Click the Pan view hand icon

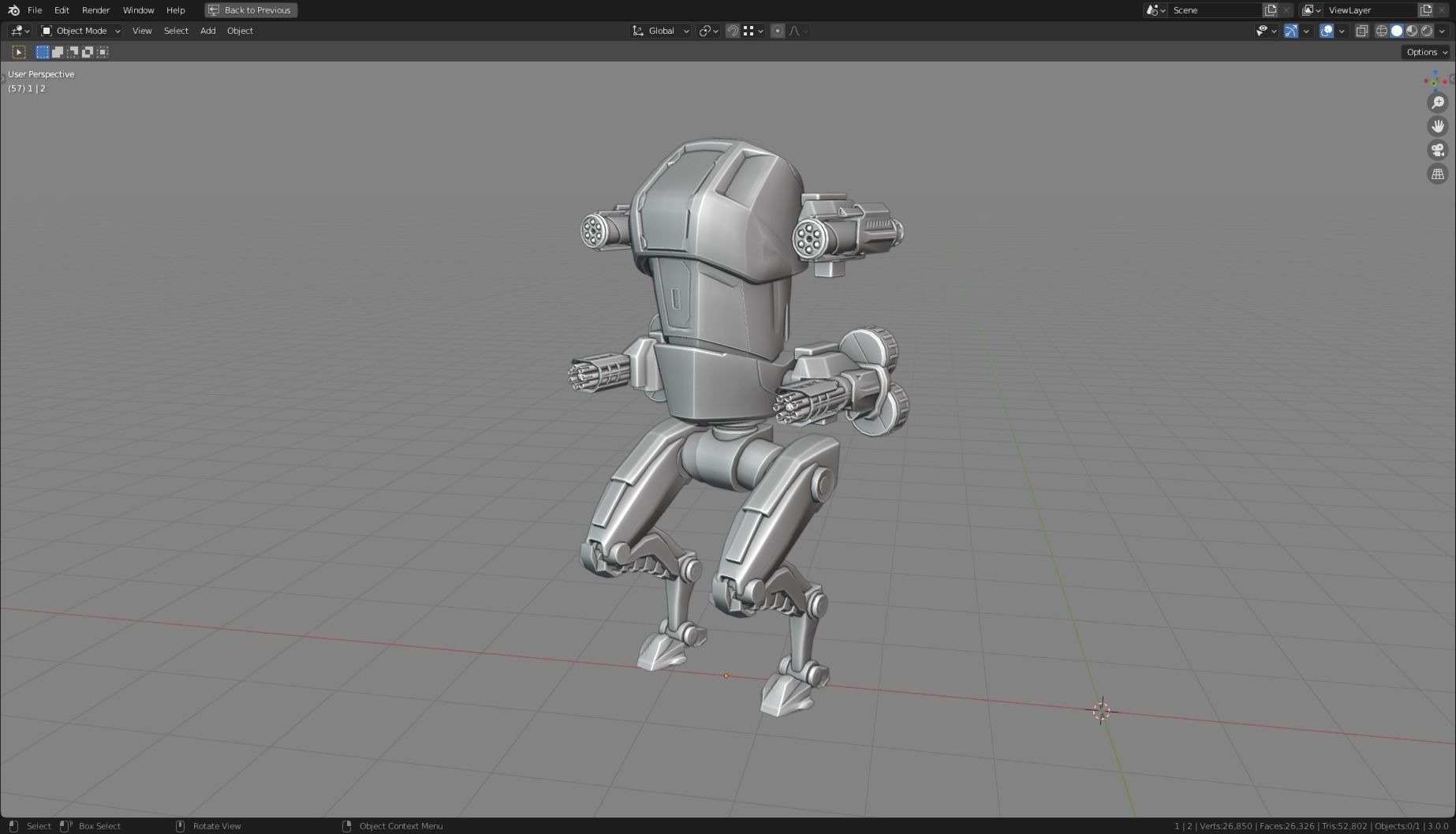click(1438, 126)
